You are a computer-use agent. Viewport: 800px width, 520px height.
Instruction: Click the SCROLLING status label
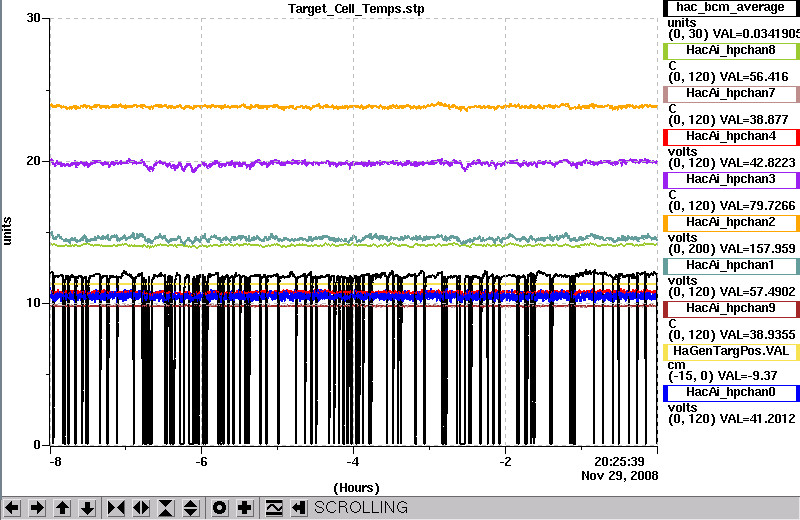point(361,507)
